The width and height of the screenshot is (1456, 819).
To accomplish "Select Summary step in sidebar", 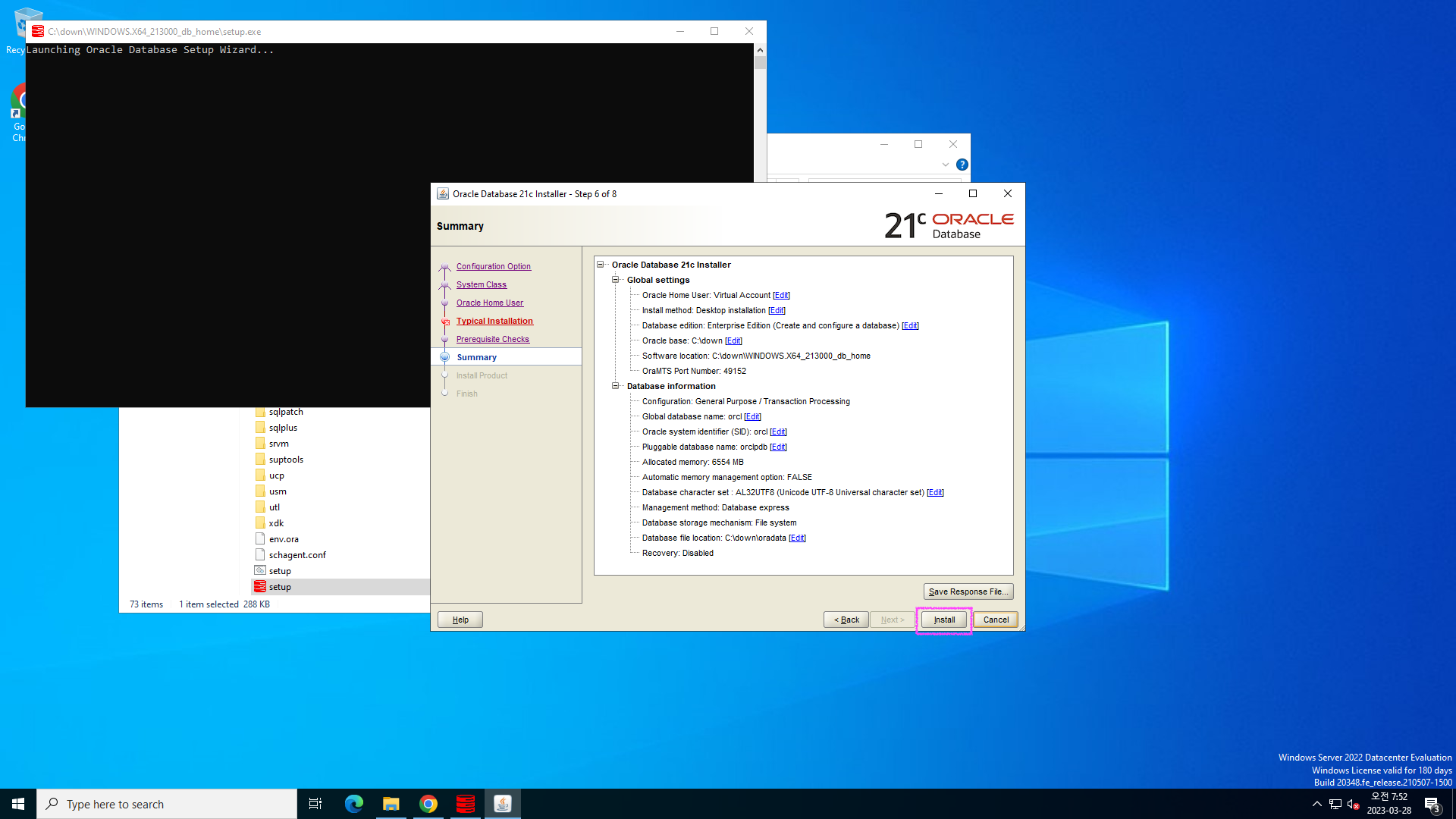I will pyautogui.click(x=476, y=357).
